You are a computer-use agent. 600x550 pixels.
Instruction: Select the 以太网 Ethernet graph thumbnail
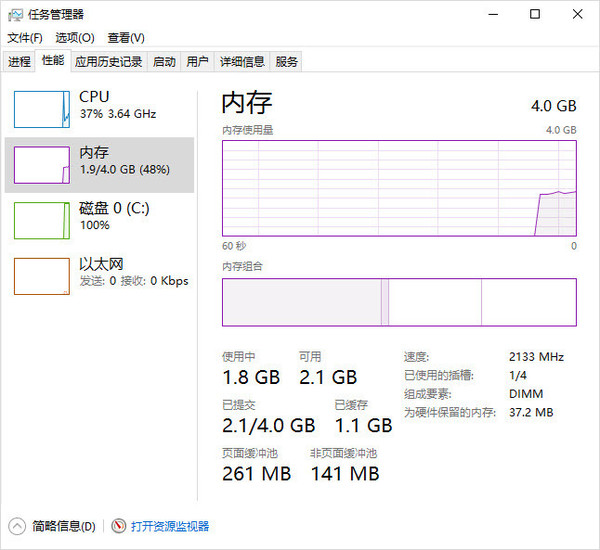point(41,275)
